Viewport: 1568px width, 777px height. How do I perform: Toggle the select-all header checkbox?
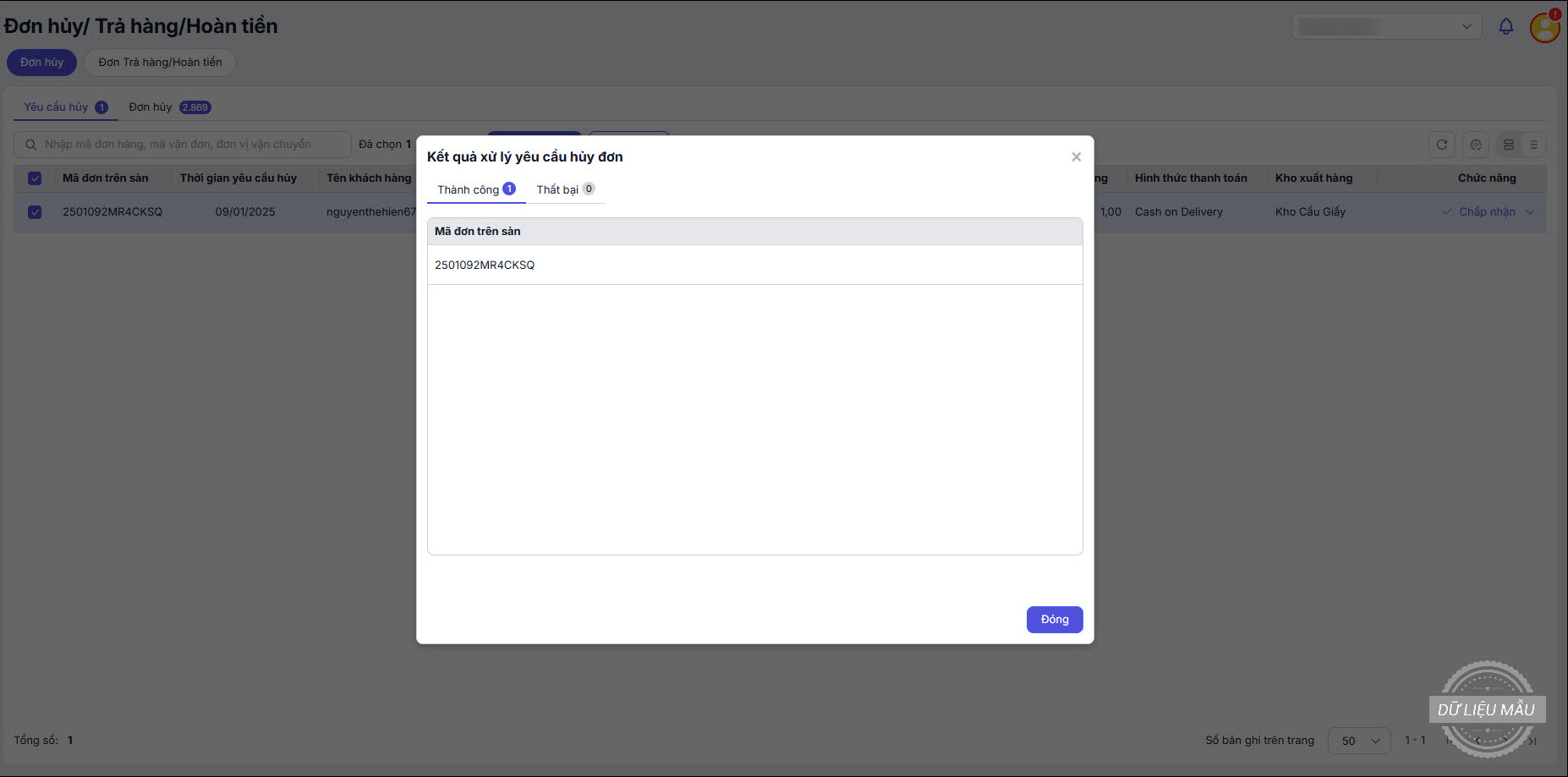[x=35, y=178]
